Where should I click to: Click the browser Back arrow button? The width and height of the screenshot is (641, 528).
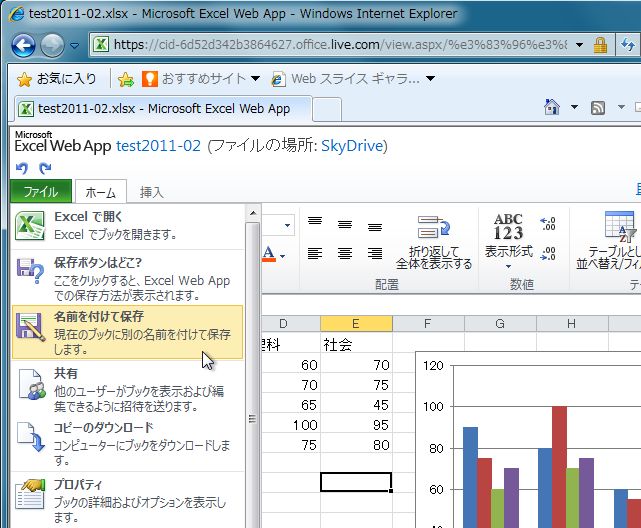(23, 45)
